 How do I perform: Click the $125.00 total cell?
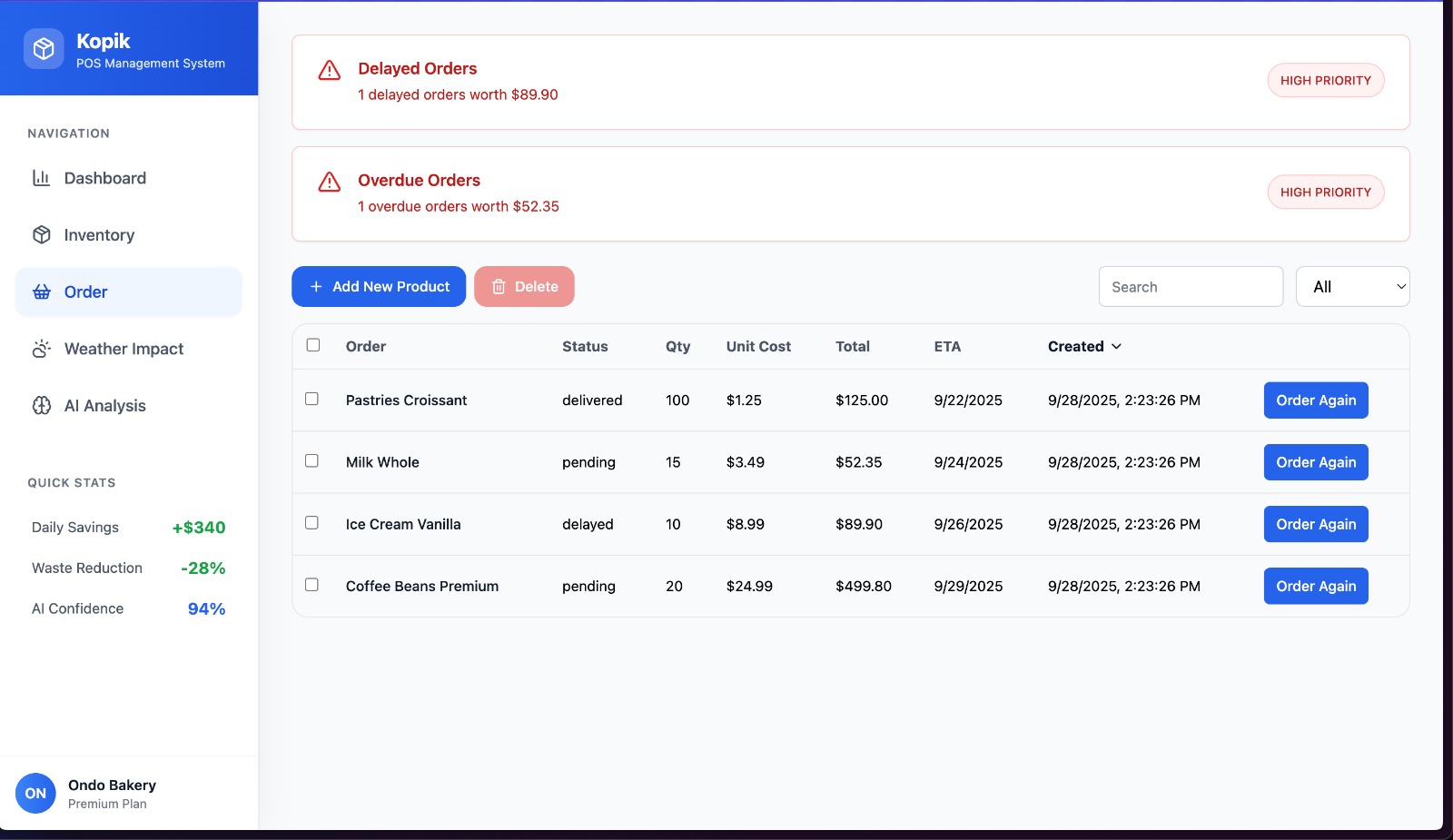862,400
